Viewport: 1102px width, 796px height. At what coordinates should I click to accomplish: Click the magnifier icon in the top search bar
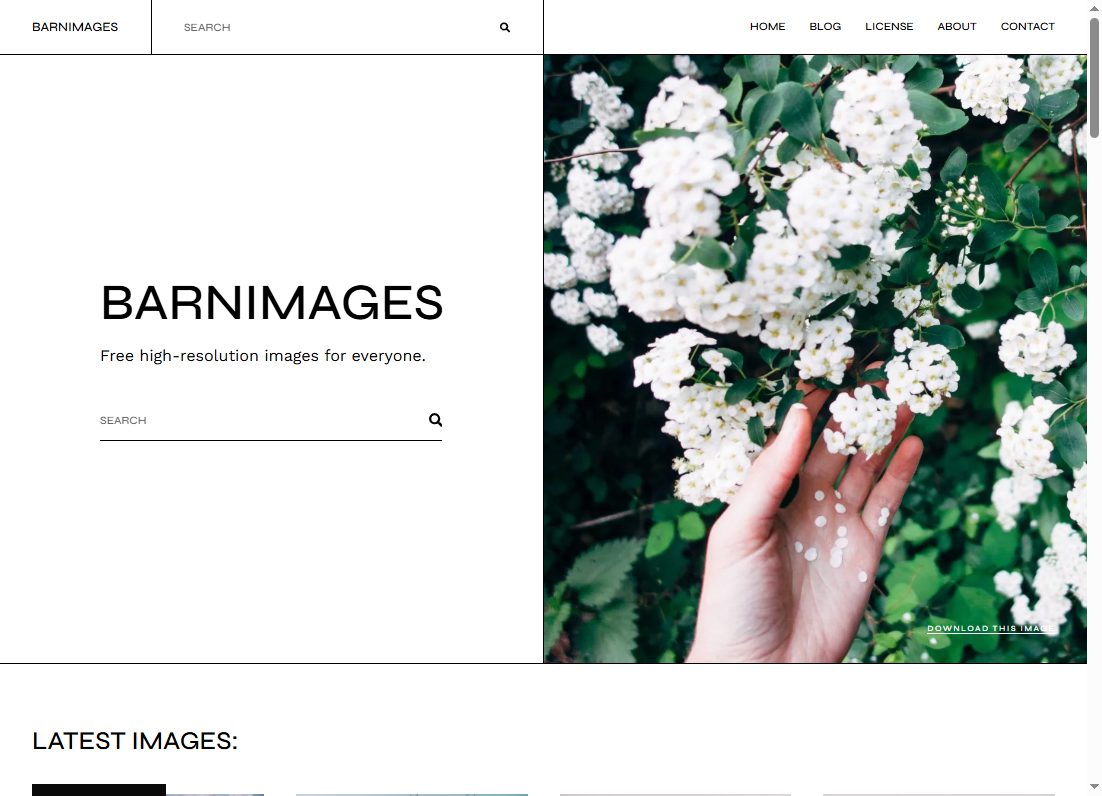coord(505,27)
